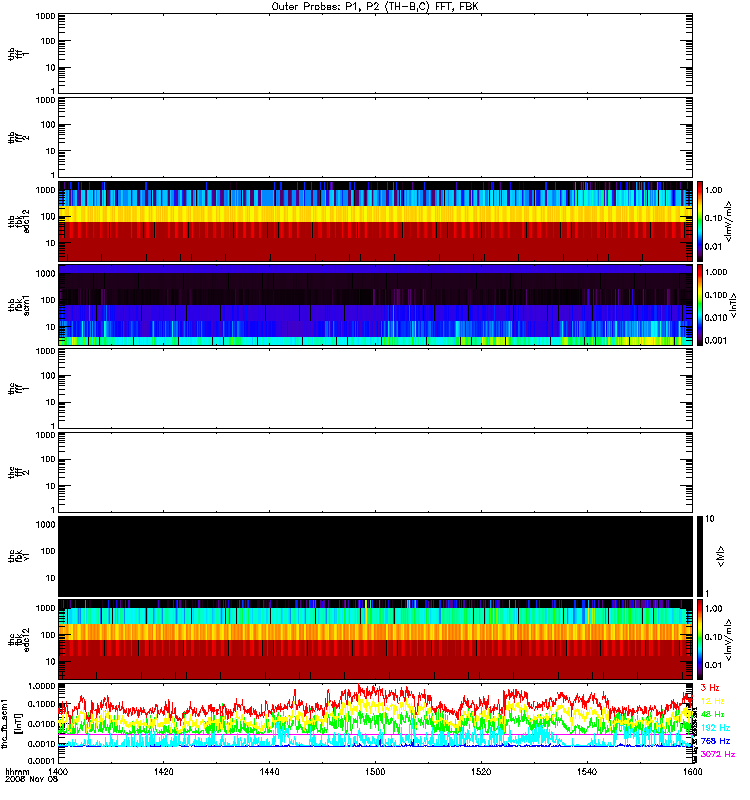Screen dimensions: 750x800
Task: Click the "0.0100" tick of the line plot
Action: tap(41, 723)
